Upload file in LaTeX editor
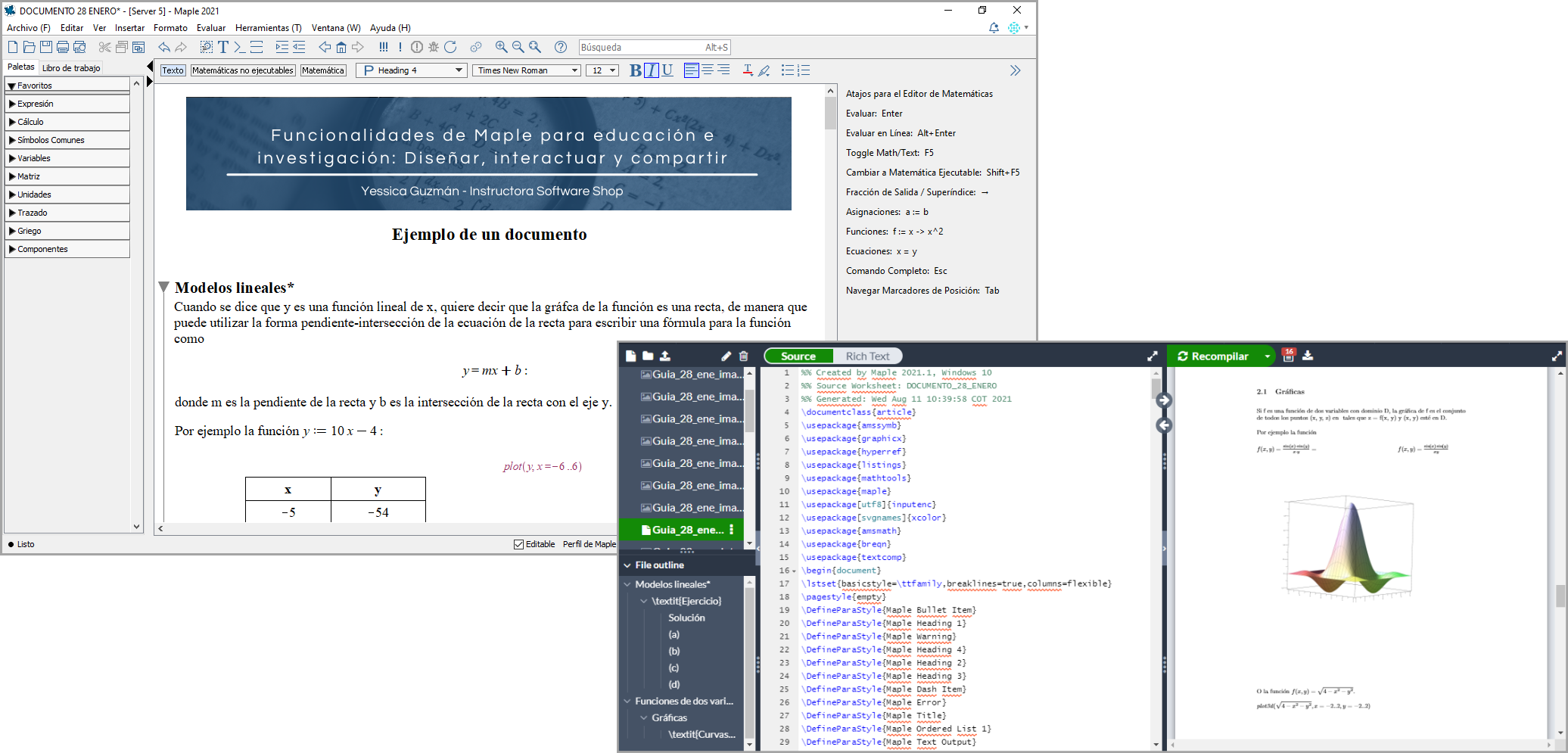This screenshot has height=753, width=1568. coord(665,356)
